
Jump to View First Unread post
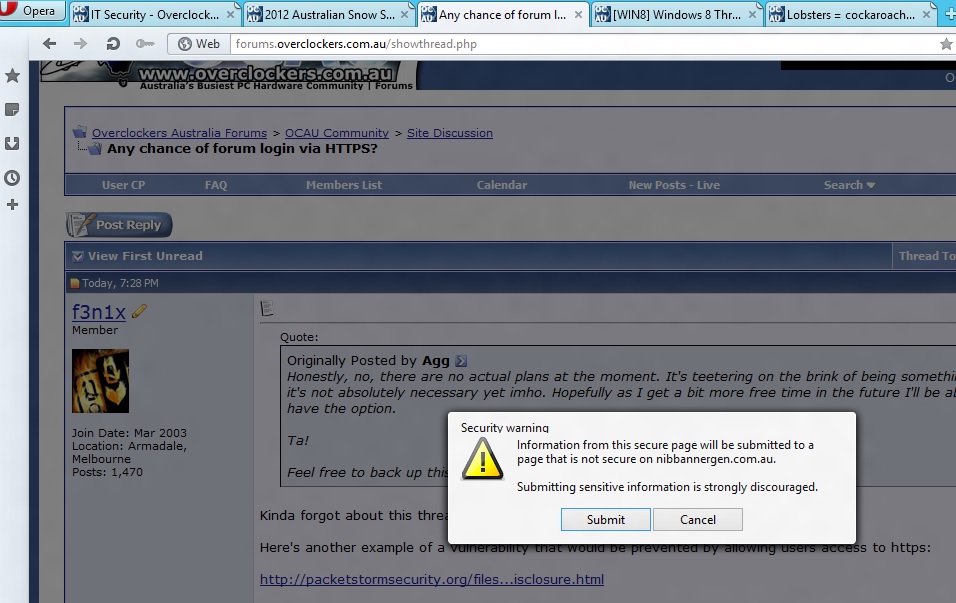[144, 256]
